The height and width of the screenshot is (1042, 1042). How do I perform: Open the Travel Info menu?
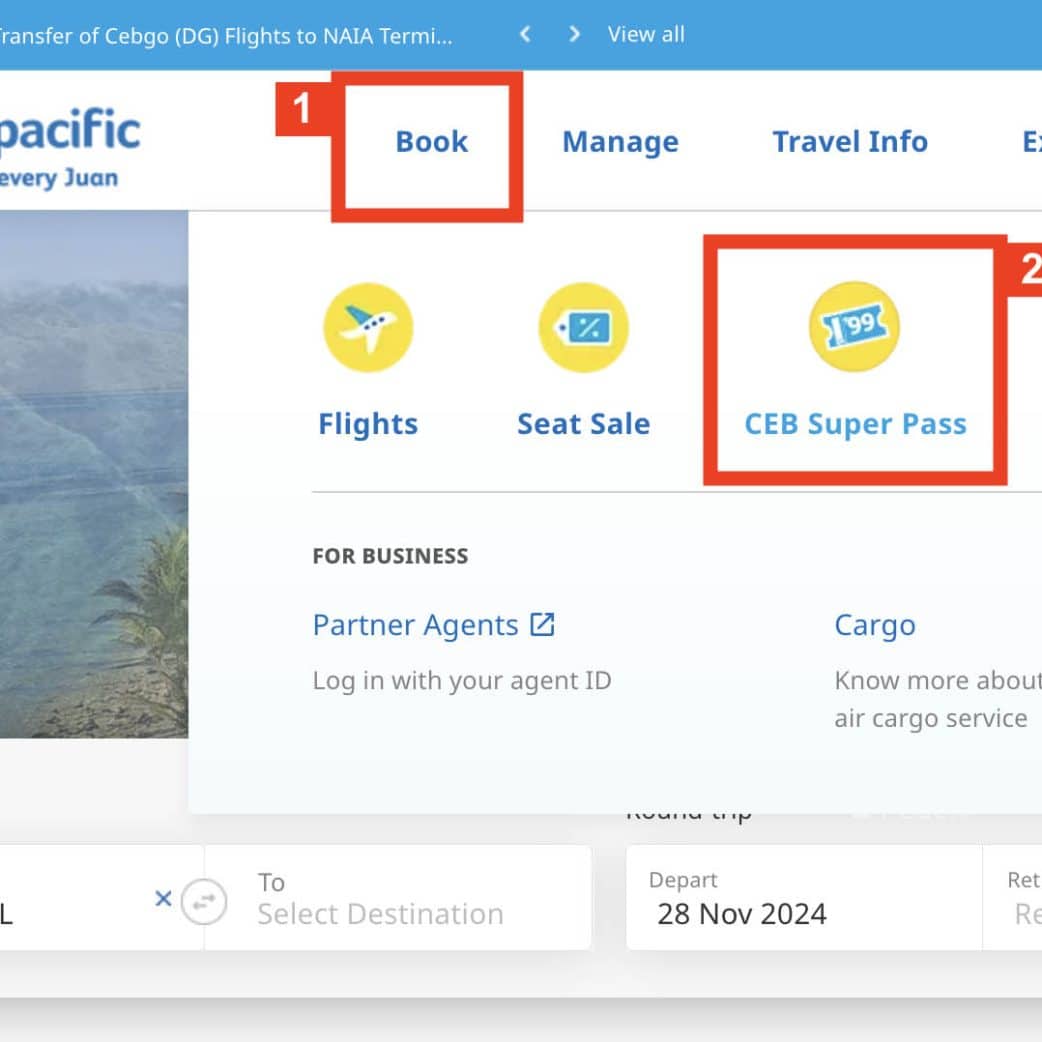850,141
